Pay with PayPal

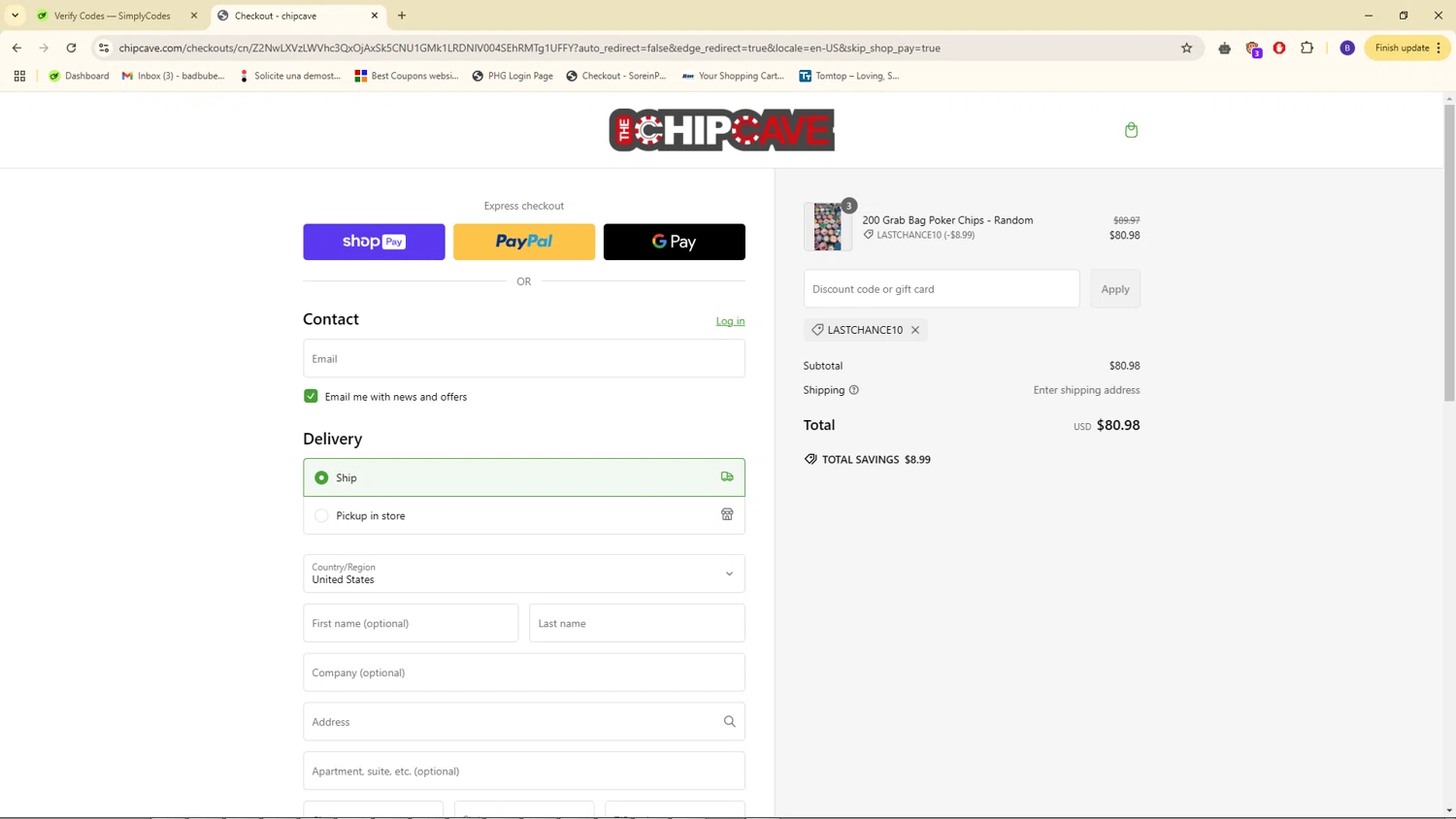524,242
